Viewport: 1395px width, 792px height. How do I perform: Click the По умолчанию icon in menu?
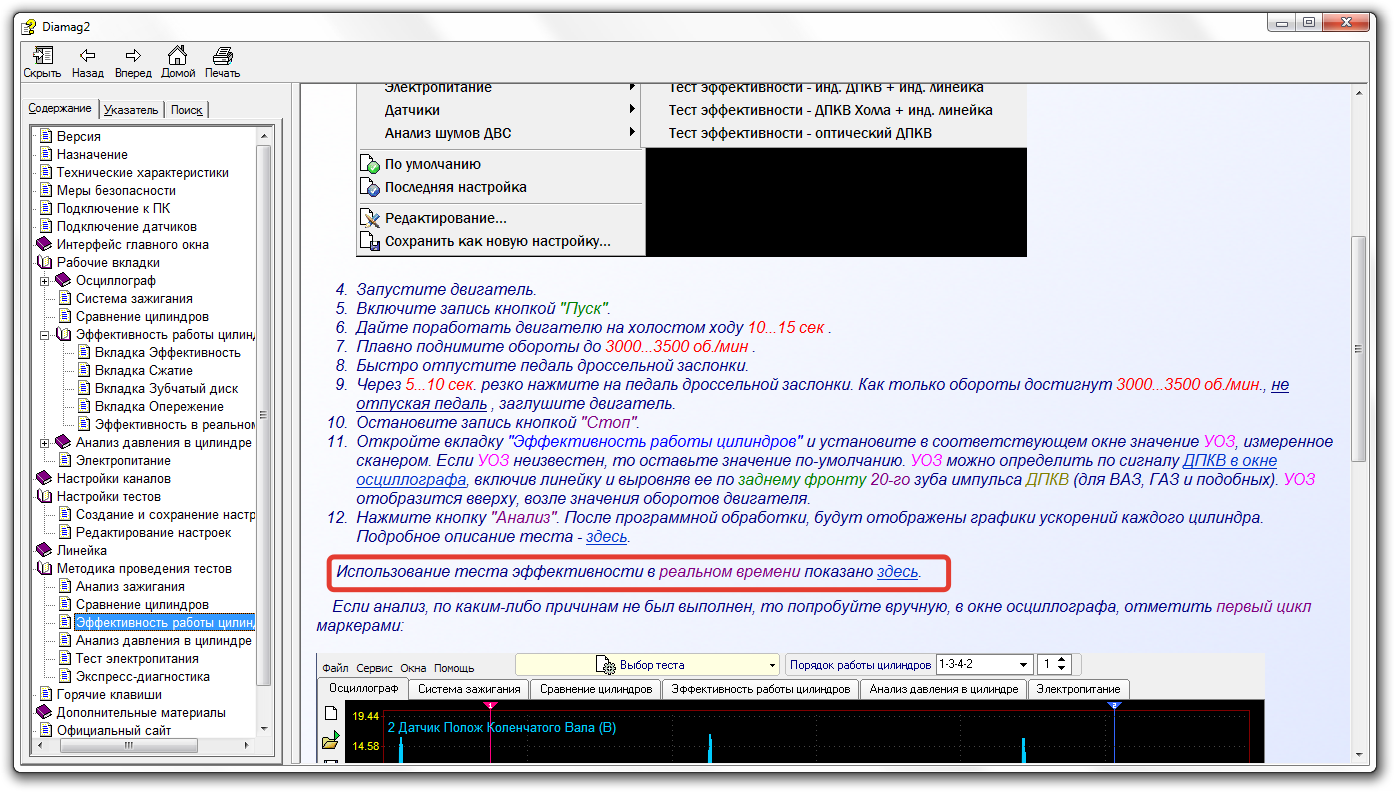click(x=370, y=165)
